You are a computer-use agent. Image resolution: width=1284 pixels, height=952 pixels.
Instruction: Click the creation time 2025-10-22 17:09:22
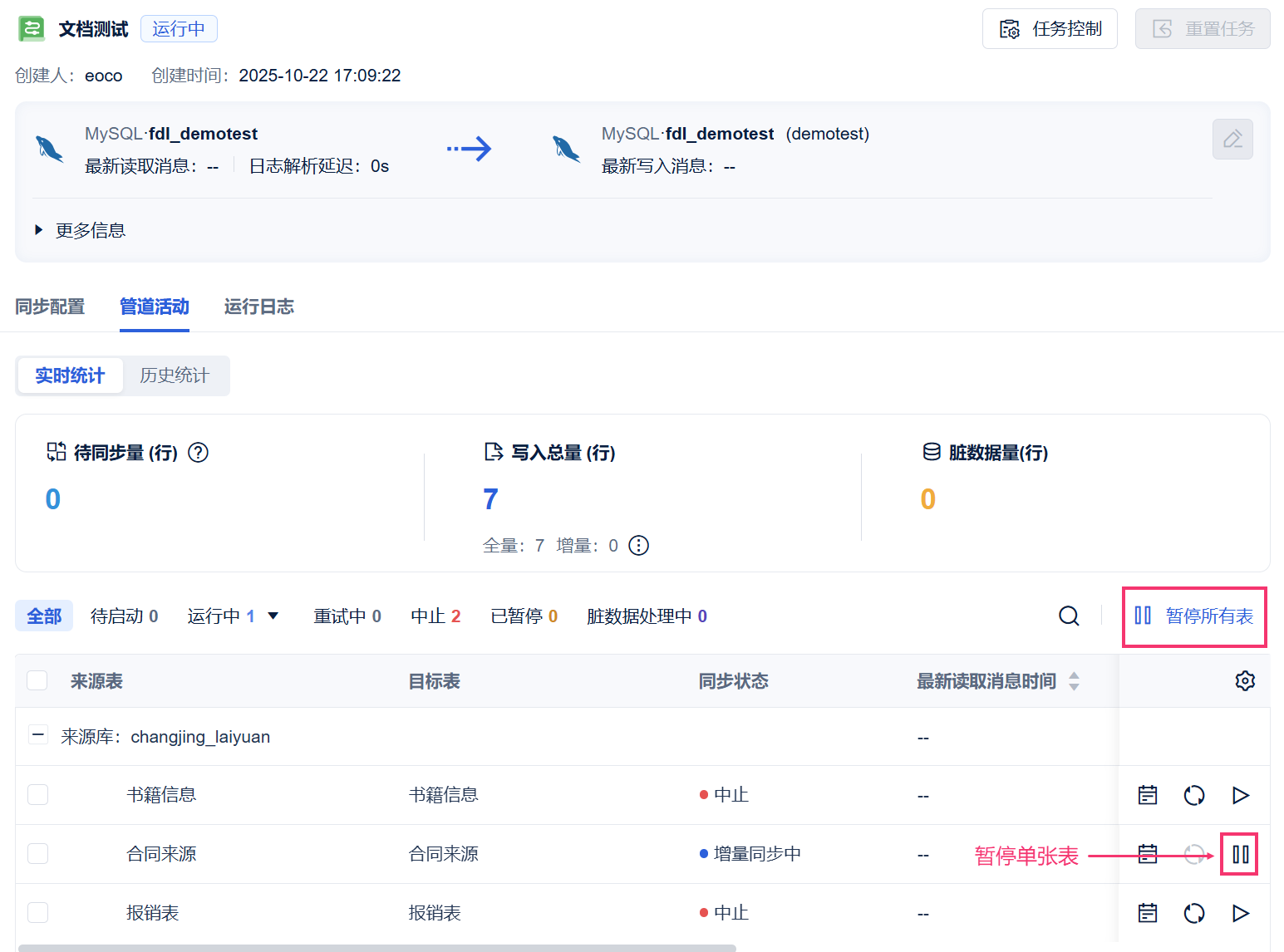point(320,76)
